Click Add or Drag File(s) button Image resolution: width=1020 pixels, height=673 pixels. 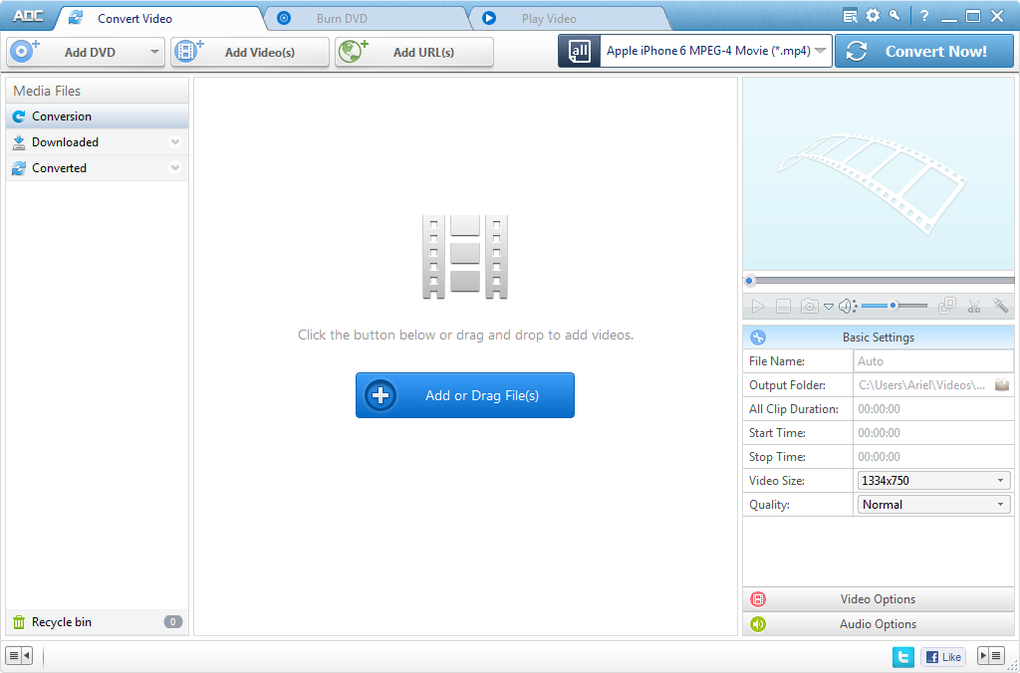[x=465, y=395]
